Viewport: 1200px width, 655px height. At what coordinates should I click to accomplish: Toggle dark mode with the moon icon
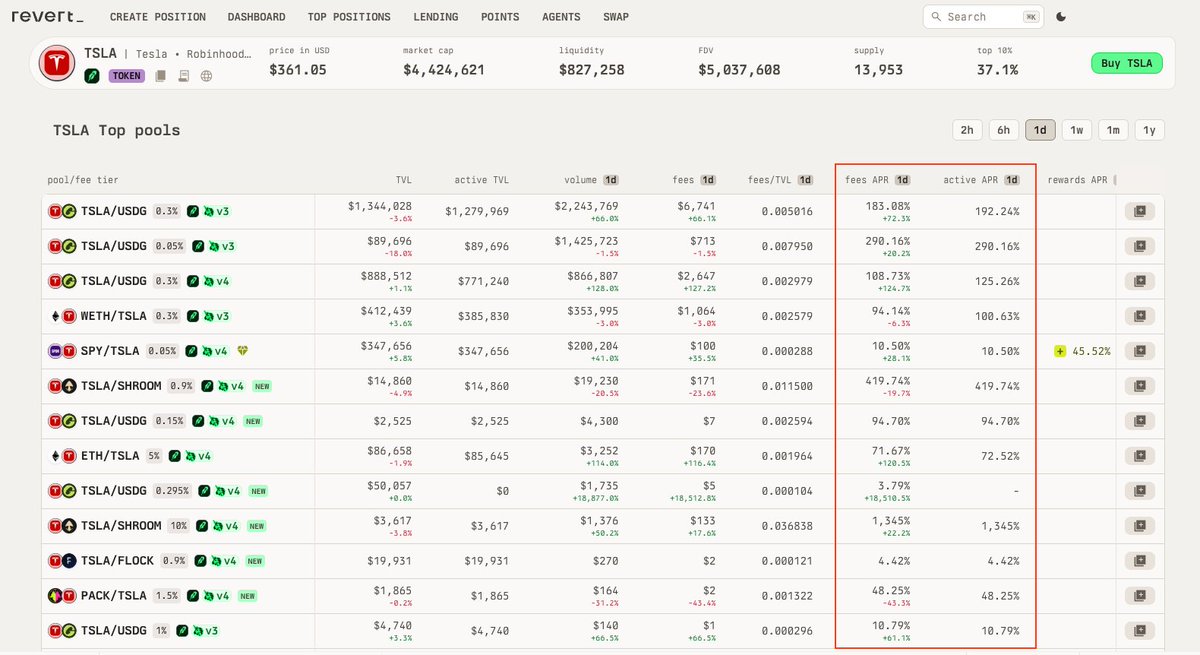point(1061,17)
